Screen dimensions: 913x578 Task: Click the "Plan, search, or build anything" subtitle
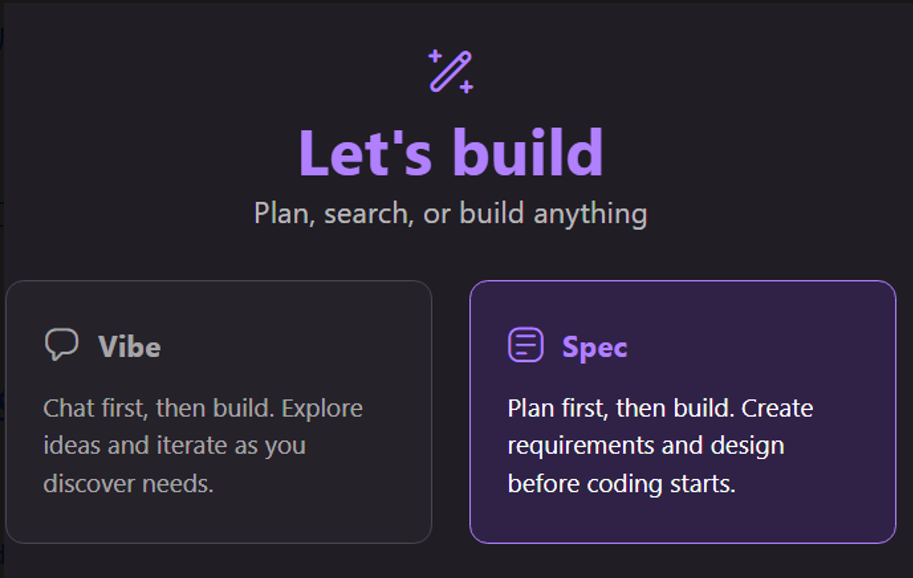[451, 214]
